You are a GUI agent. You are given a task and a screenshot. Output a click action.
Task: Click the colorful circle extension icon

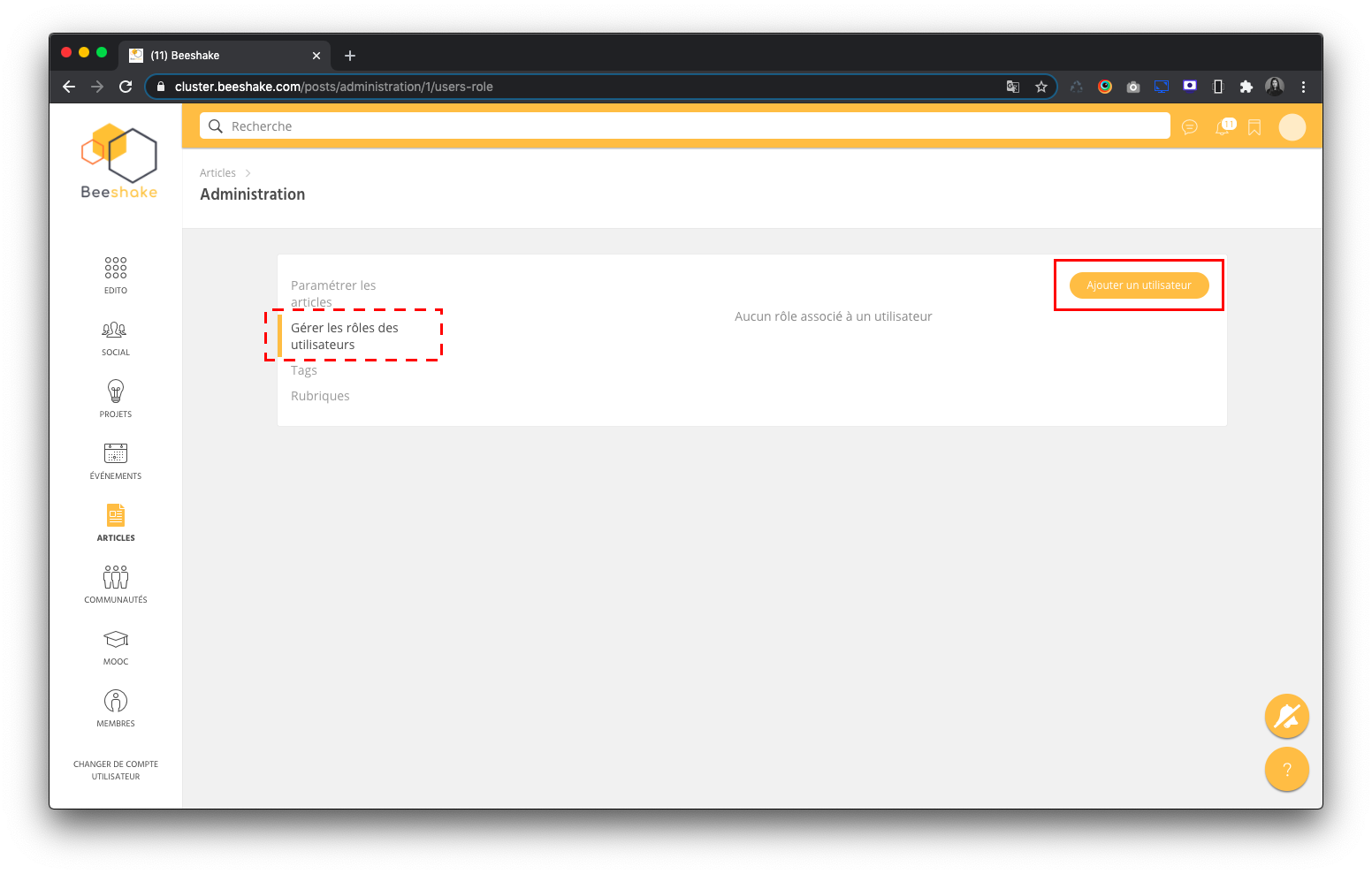[x=1105, y=87]
